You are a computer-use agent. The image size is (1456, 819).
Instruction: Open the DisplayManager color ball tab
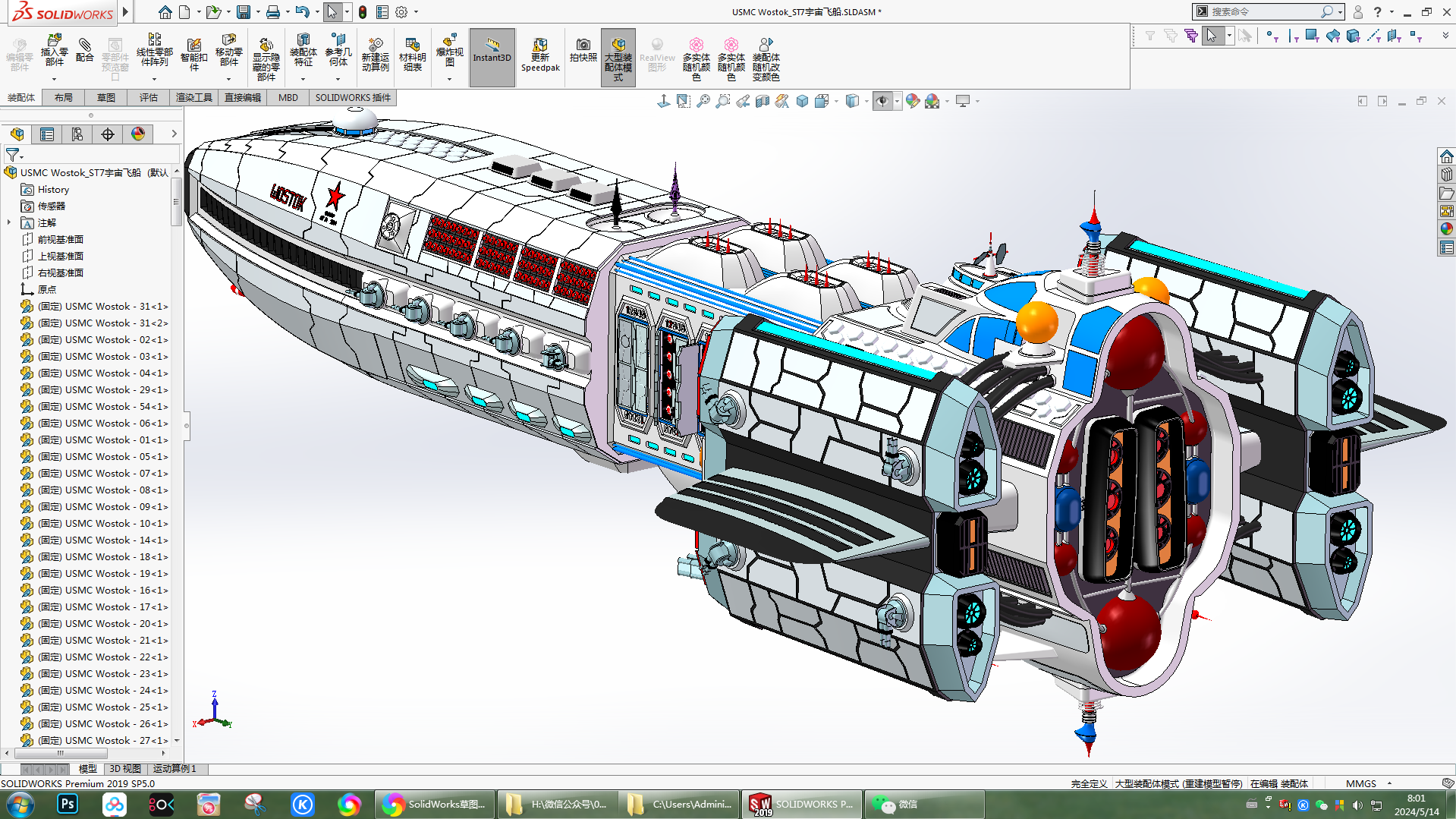(x=138, y=134)
